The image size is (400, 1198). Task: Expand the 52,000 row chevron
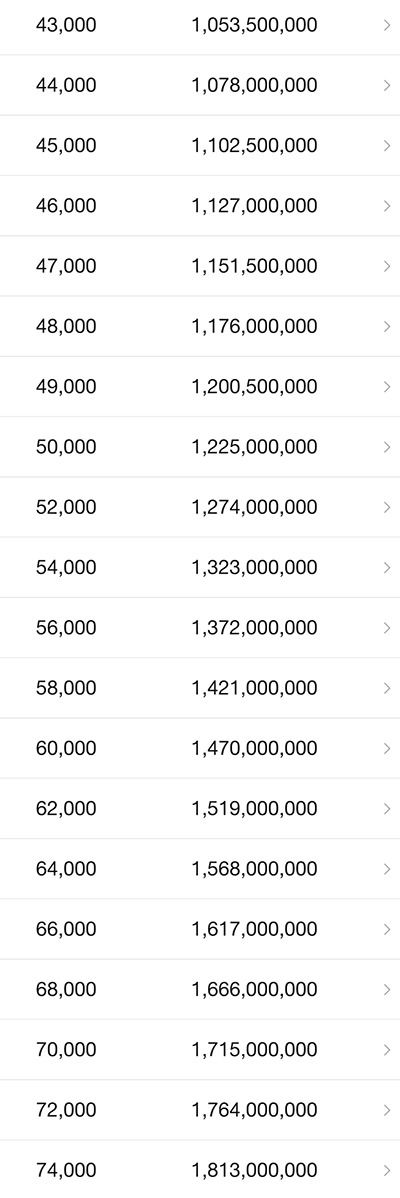tap(387, 507)
